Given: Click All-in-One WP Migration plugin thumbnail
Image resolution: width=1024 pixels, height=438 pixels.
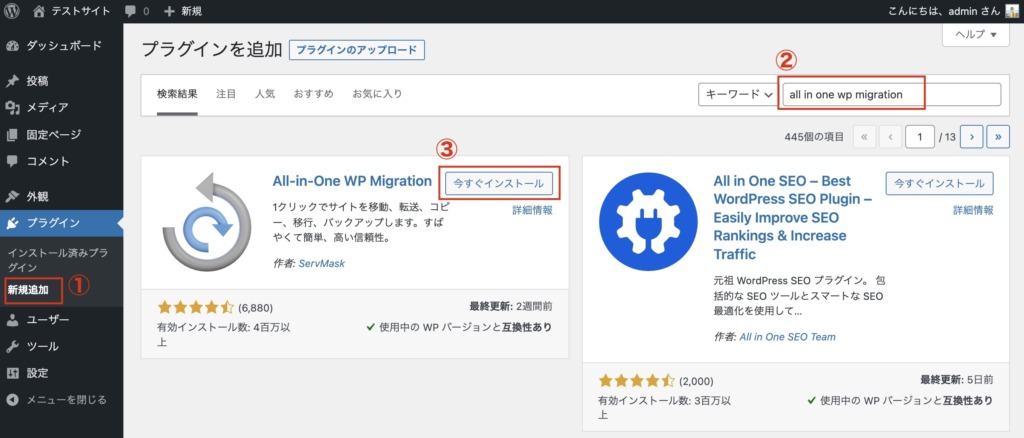Looking at the screenshot, I should pyautogui.click(x=206, y=222).
